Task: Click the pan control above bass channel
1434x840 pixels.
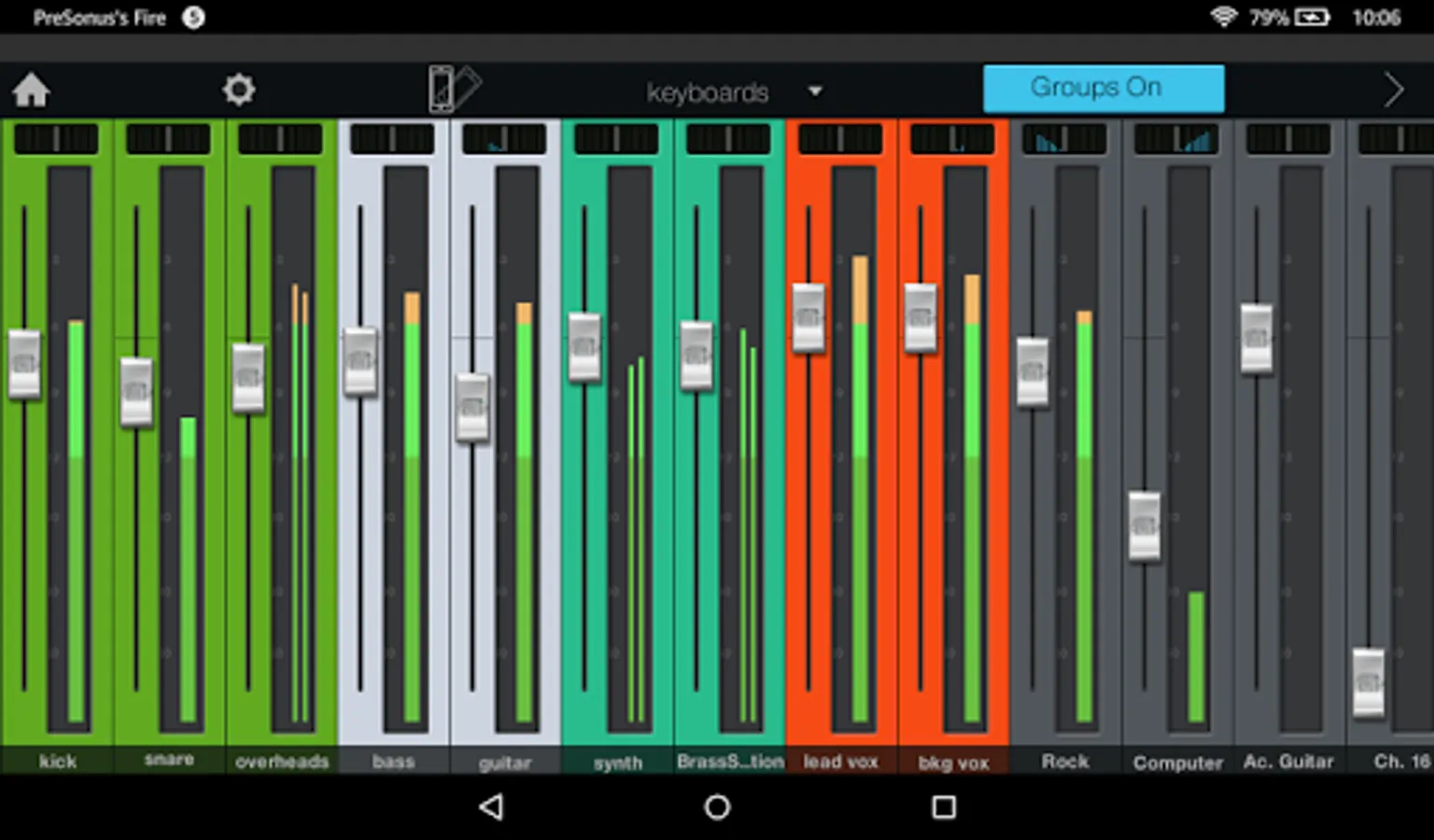Action: pos(392,139)
